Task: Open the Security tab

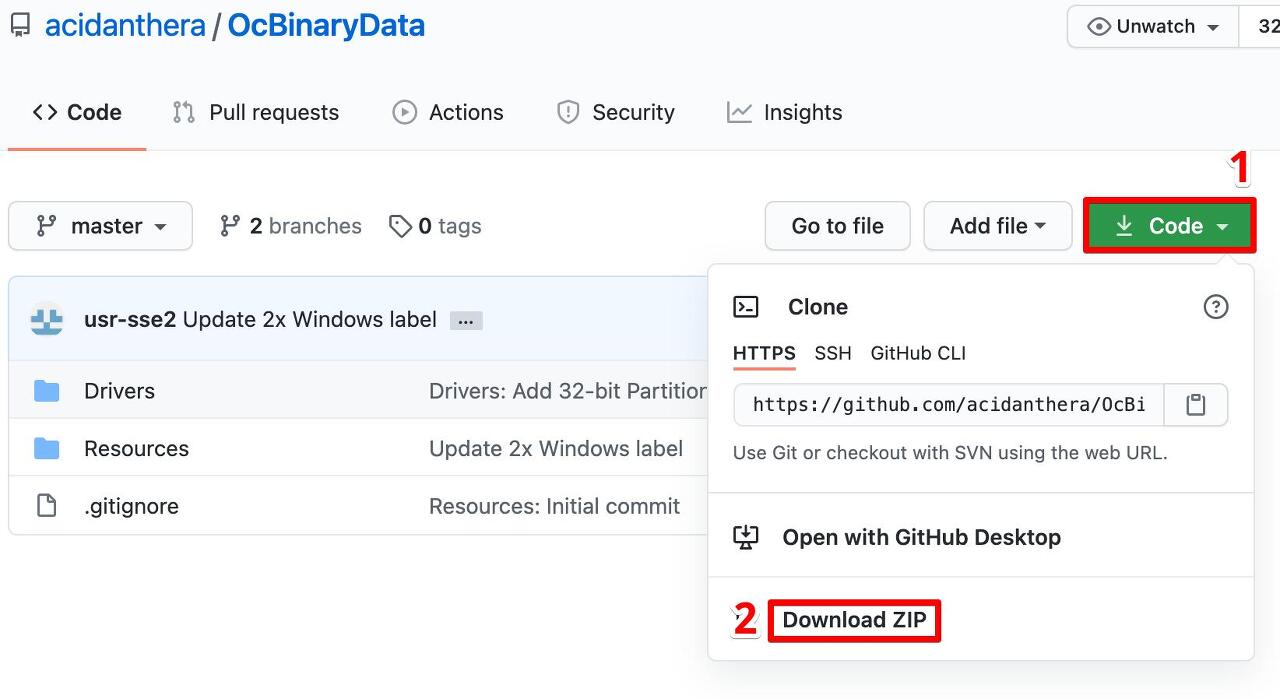Action: click(x=615, y=112)
